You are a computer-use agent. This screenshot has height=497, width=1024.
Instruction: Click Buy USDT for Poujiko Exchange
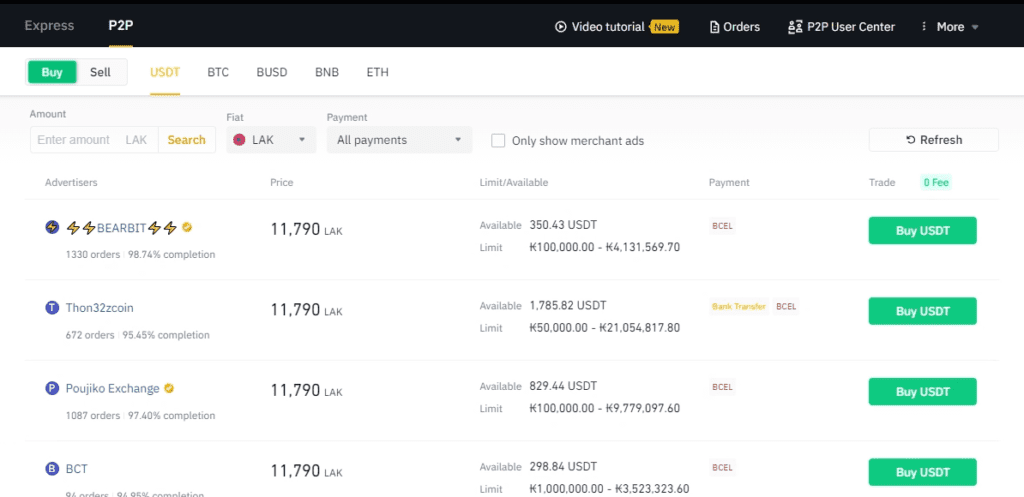tap(922, 392)
